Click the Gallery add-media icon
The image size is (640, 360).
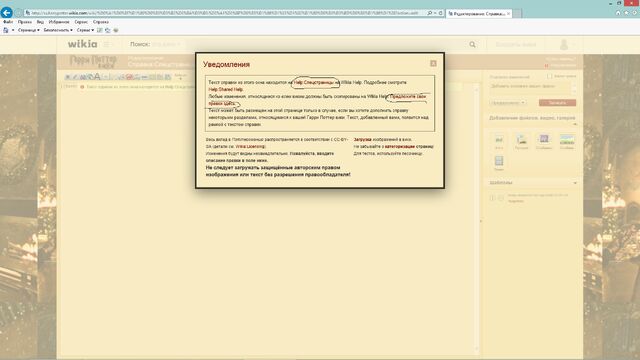tap(521, 142)
